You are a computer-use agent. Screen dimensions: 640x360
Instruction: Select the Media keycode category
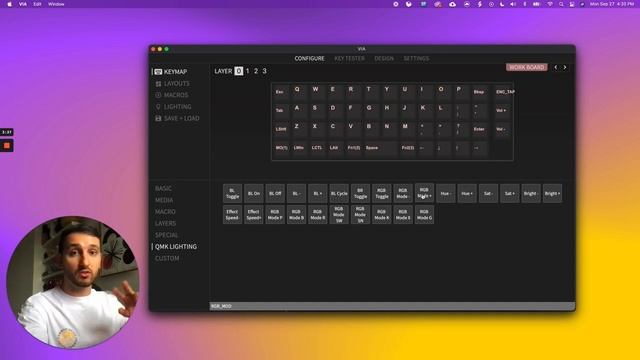point(164,200)
